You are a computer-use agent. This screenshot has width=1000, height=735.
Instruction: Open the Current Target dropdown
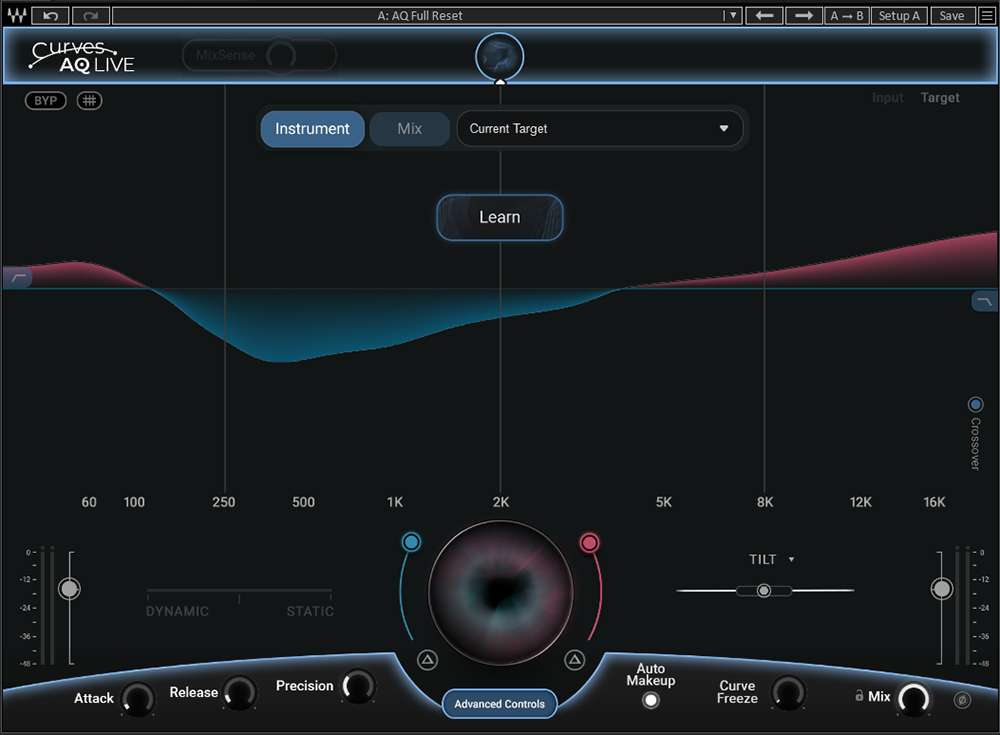click(x=600, y=129)
